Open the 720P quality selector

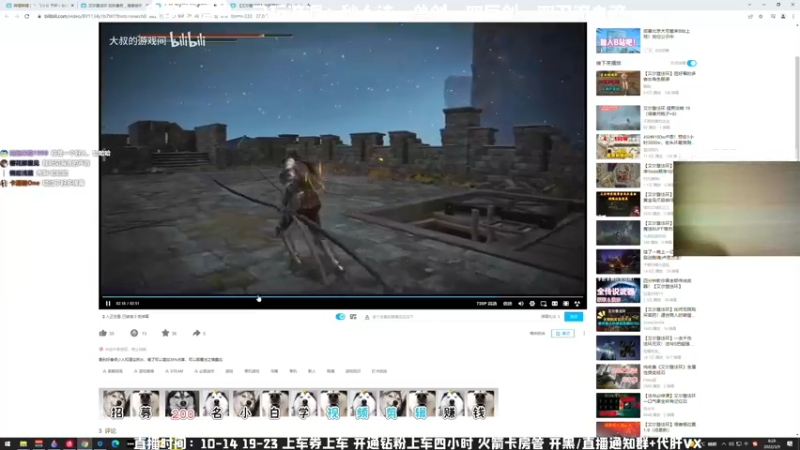pyautogui.click(x=486, y=304)
